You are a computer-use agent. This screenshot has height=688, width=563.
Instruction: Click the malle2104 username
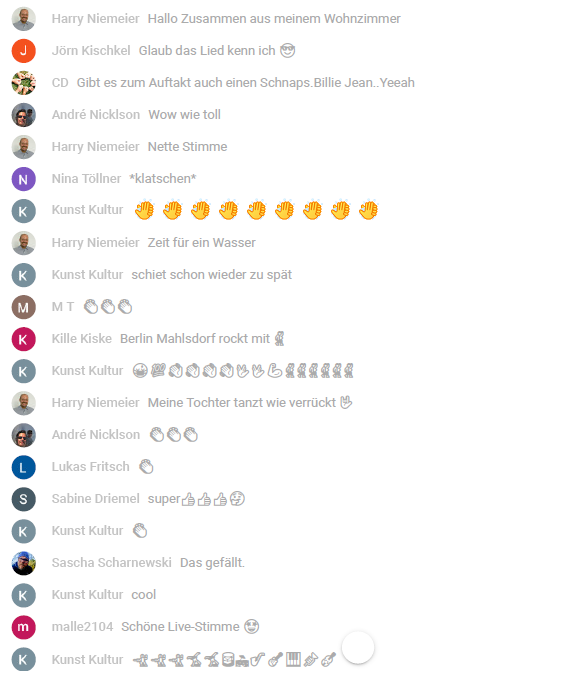(82, 627)
